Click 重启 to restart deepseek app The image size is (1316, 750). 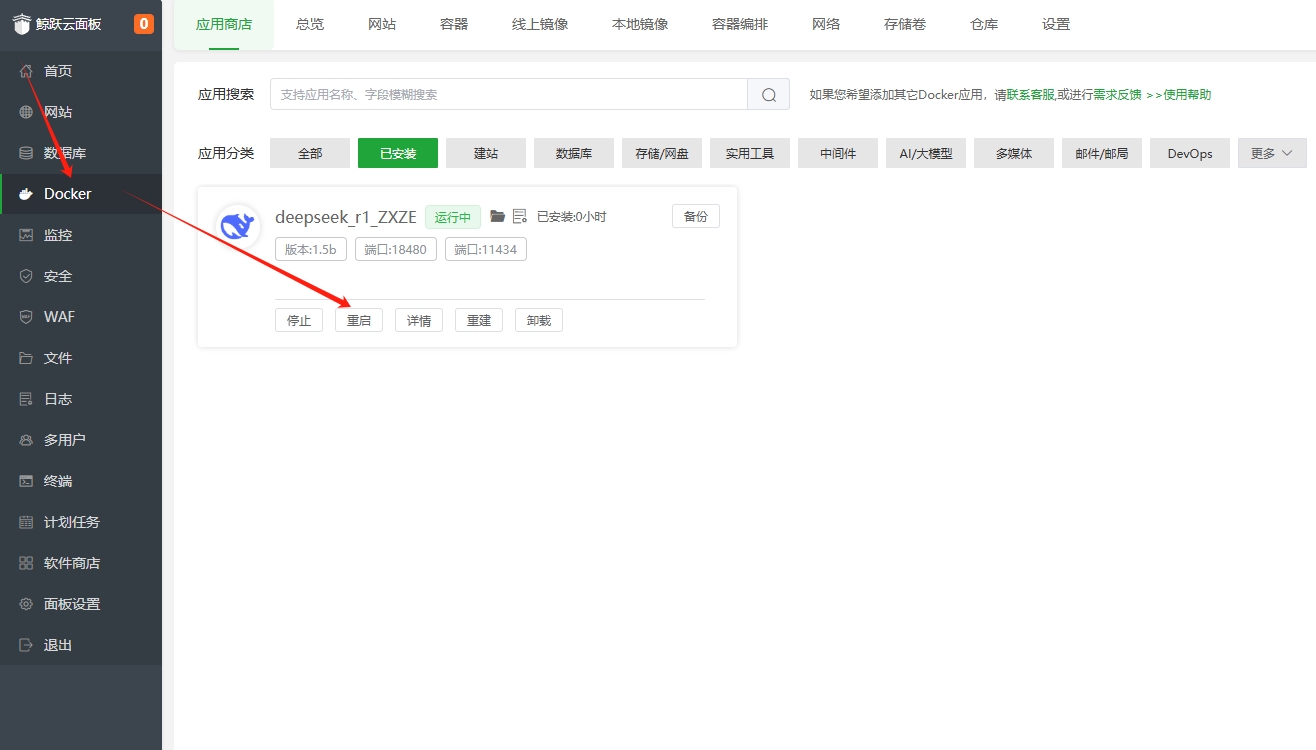(359, 320)
